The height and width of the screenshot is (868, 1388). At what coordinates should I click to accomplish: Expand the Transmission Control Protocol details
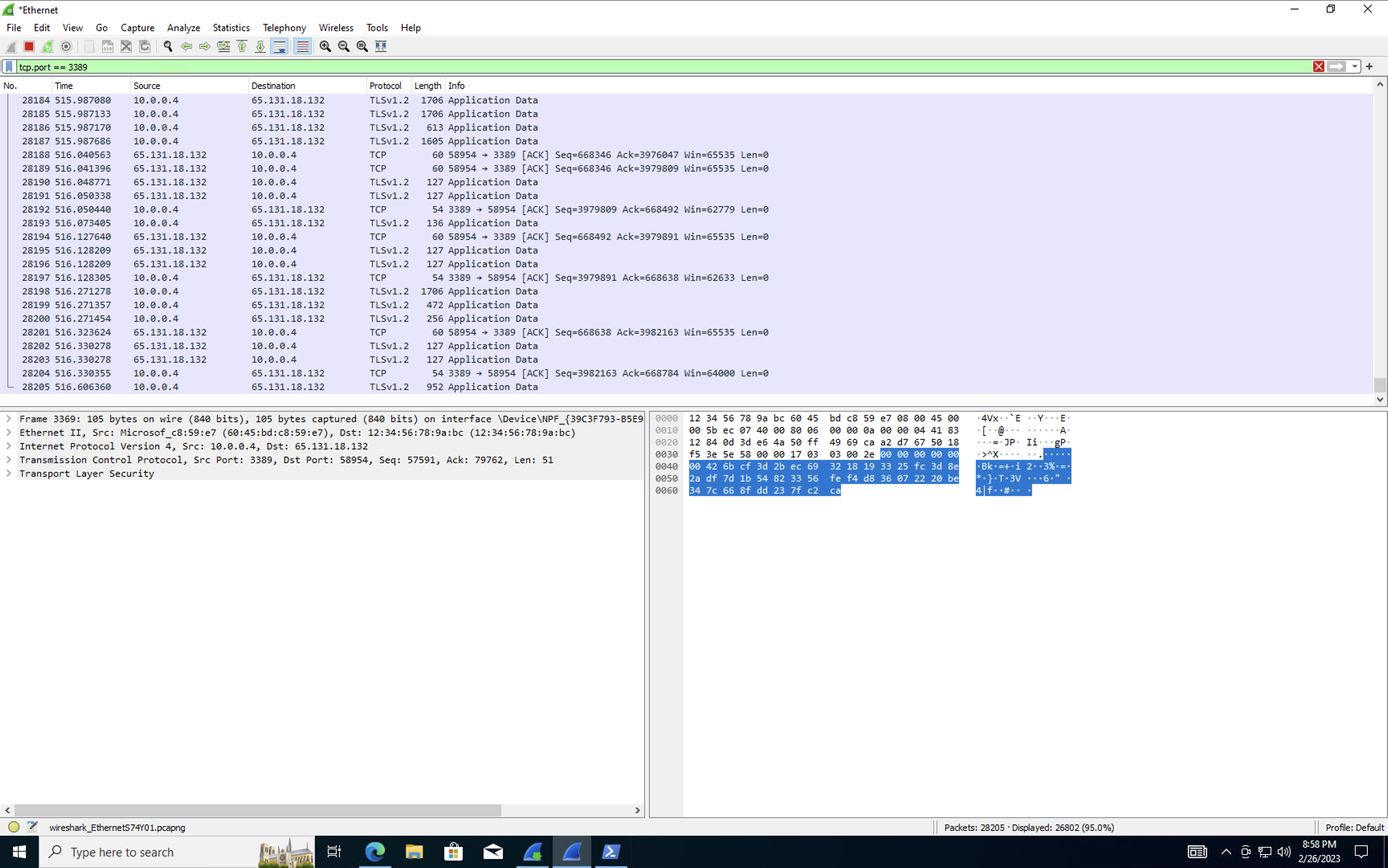8,459
